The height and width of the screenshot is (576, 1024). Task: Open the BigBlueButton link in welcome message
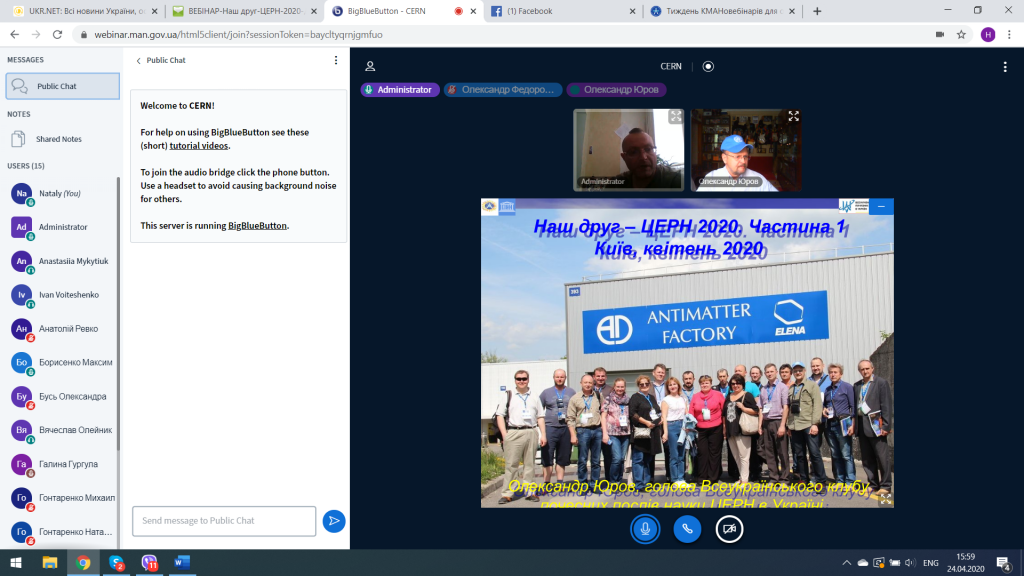[257, 225]
